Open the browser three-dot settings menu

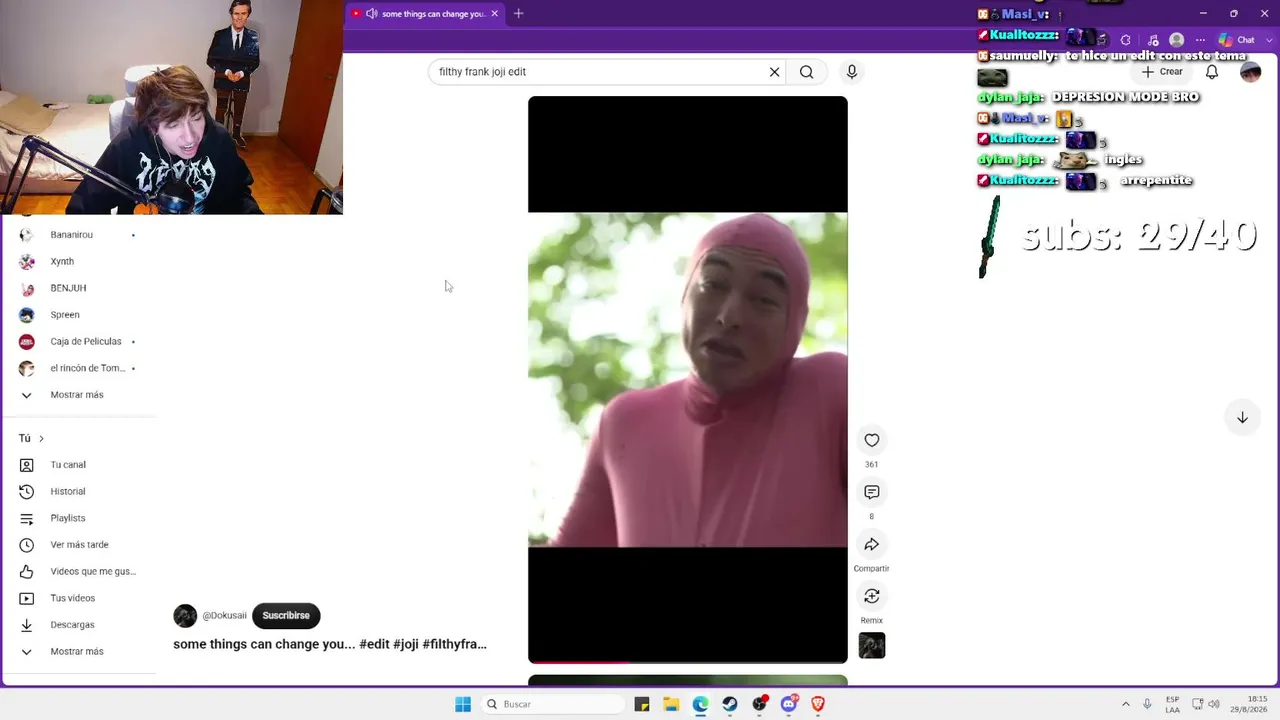(x=1201, y=40)
